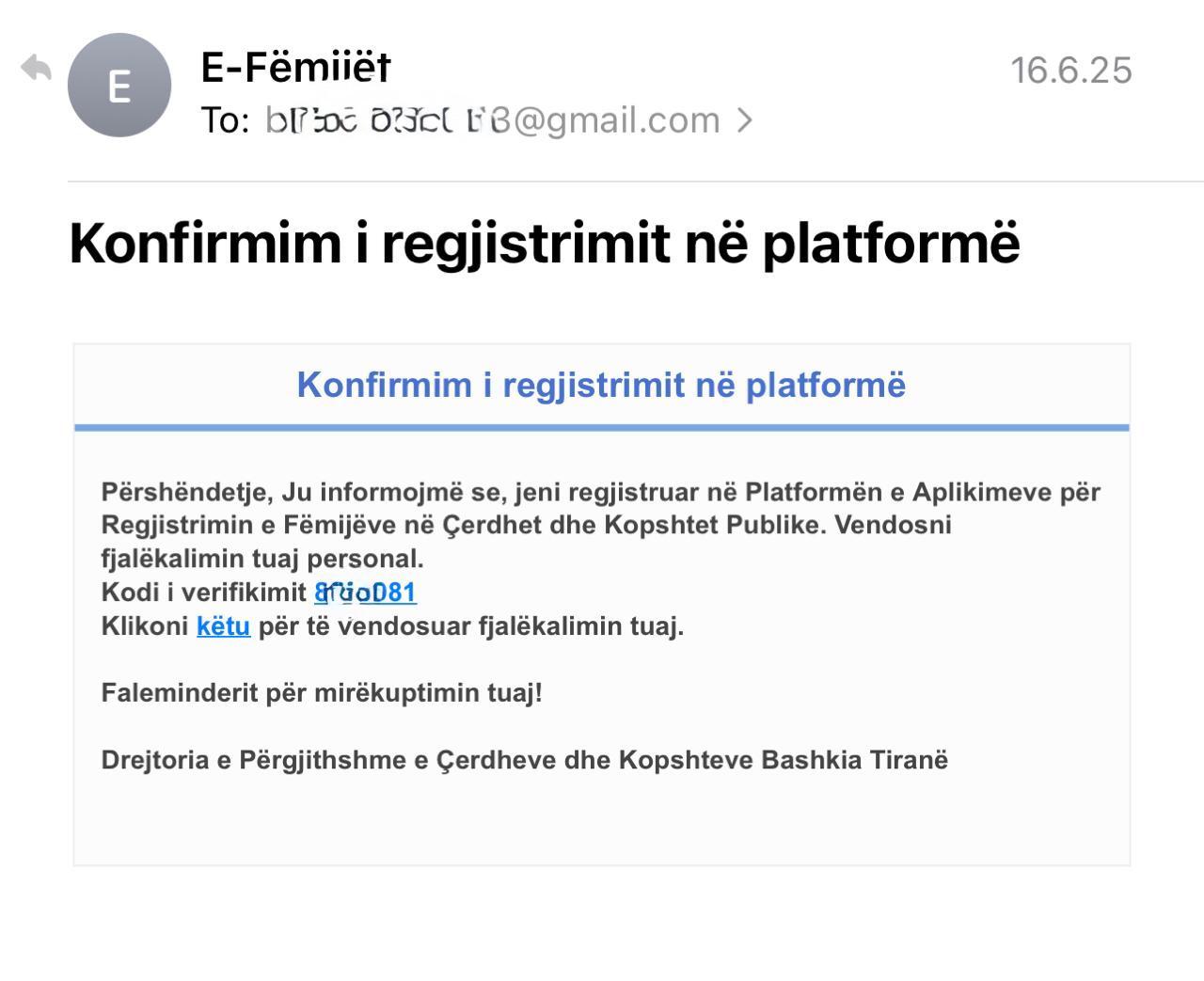Click the "Përshëndetje, Ju informojmë se" greeting
Image resolution: width=1204 pixels, height=981 pixels.
tap(305, 492)
